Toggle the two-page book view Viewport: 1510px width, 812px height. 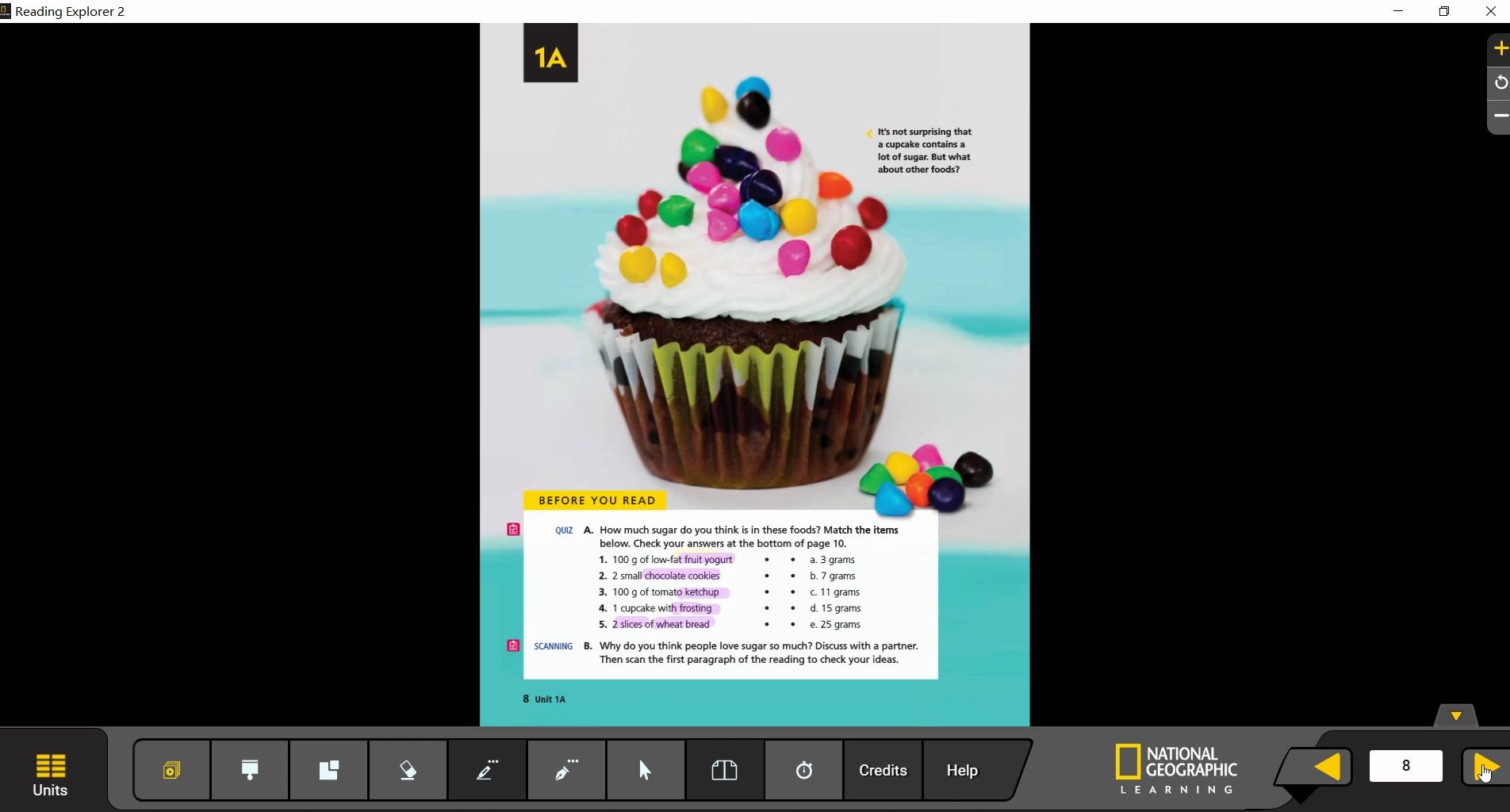(x=724, y=770)
